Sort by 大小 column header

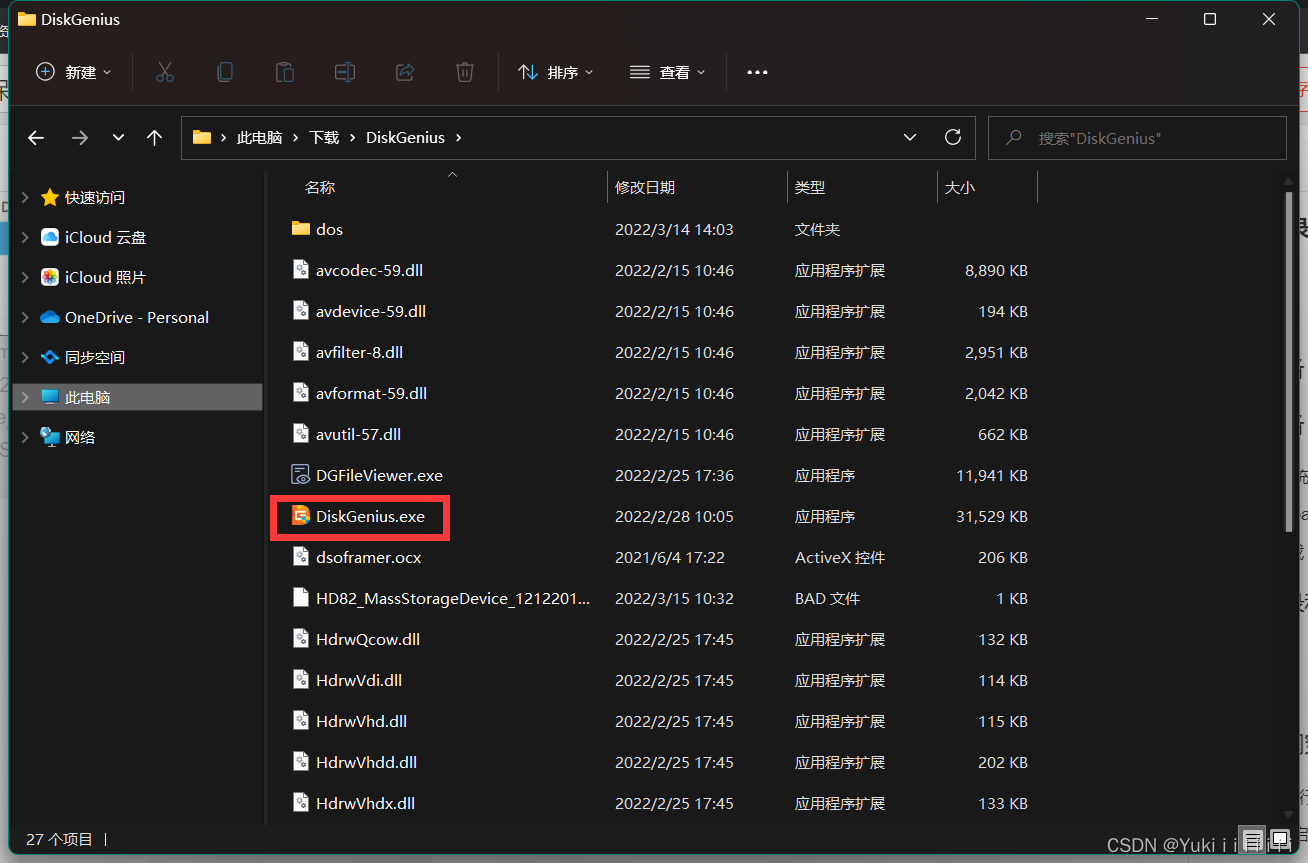point(960,187)
